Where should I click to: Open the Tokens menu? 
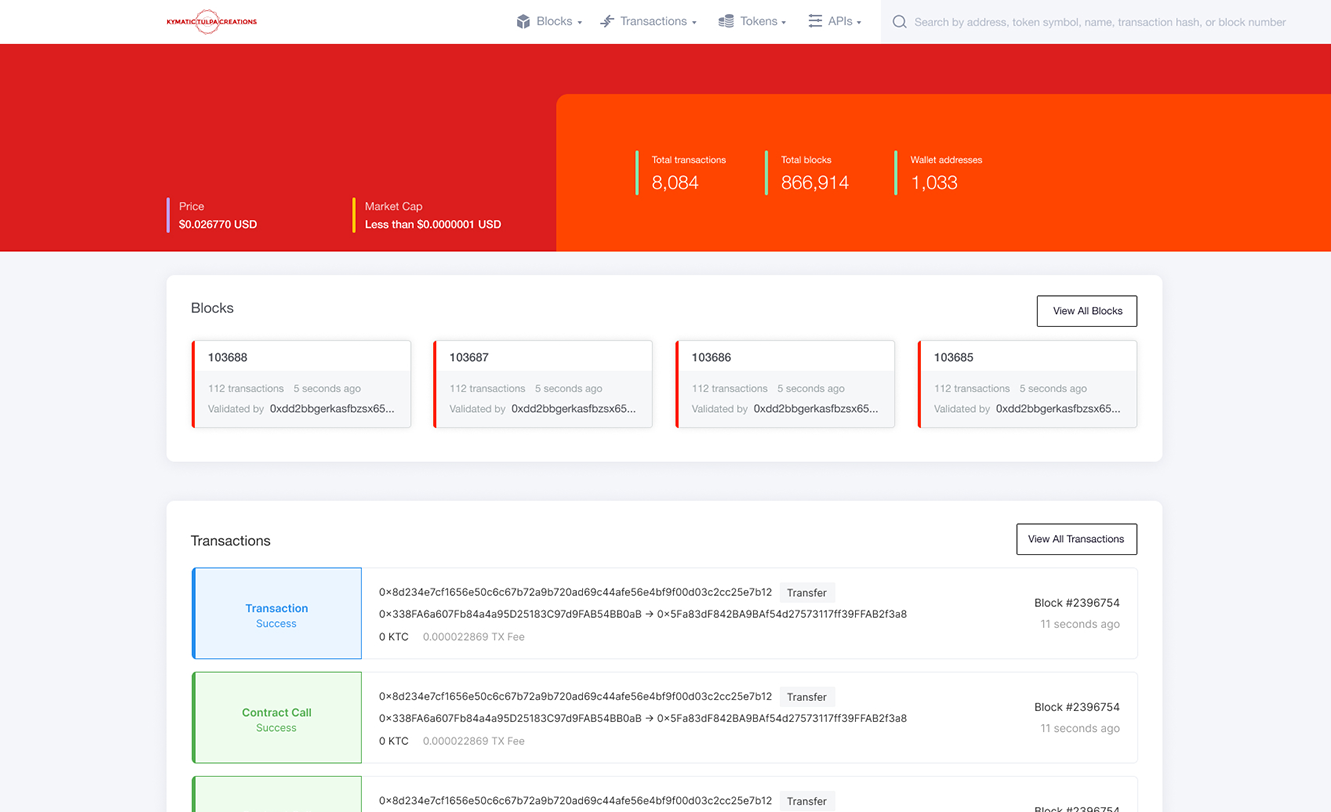pos(752,21)
